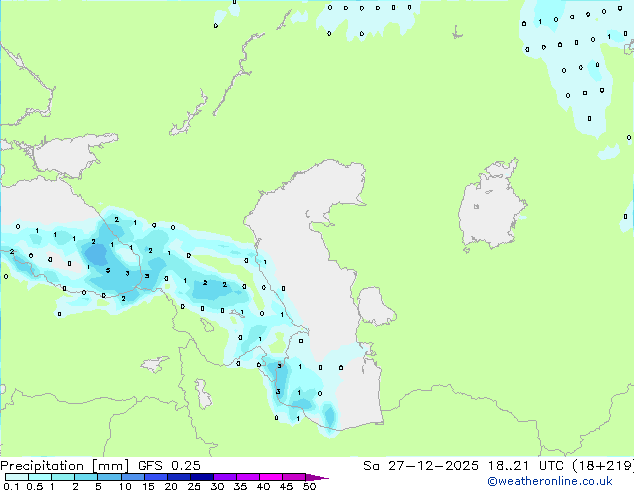This screenshot has width=634, height=490.
Task: Click the purple arrow tip beyond 50
Action: (317, 477)
